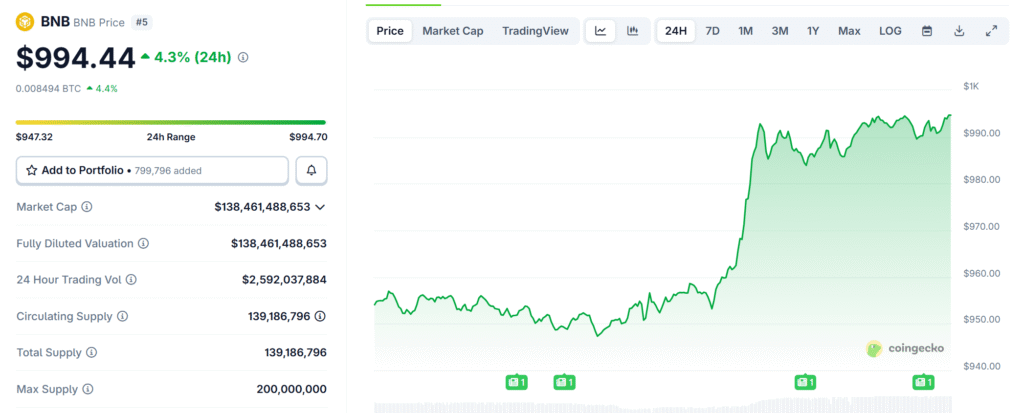This screenshot has height=413, width=1024.
Task: Open the calendar date range picker
Action: click(x=927, y=31)
